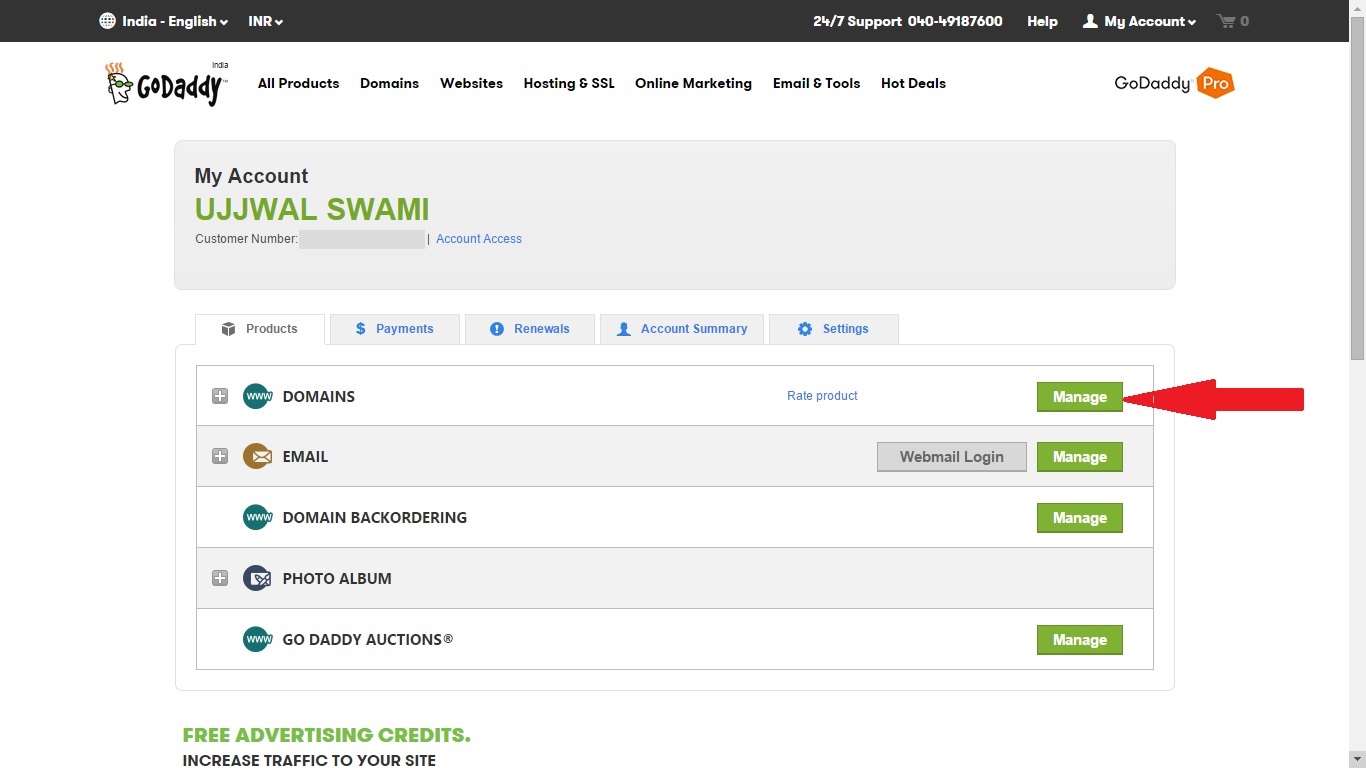This screenshot has height=768, width=1366.
Task: Click the Email envelope icon
Action: pos(258,456)
